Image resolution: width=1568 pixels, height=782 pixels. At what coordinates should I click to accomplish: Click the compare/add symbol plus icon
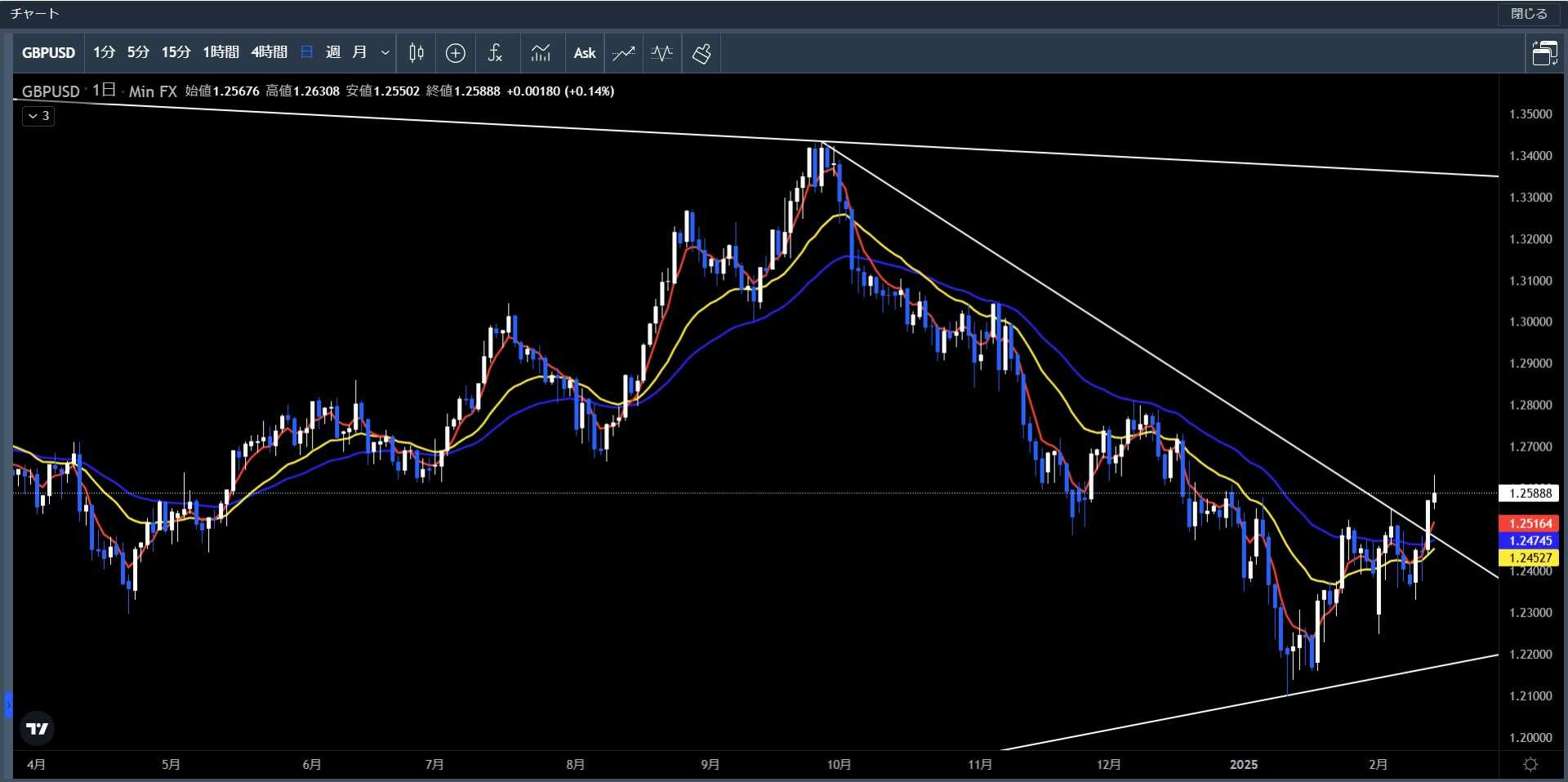pyautogui.click(x=456, y=53)
